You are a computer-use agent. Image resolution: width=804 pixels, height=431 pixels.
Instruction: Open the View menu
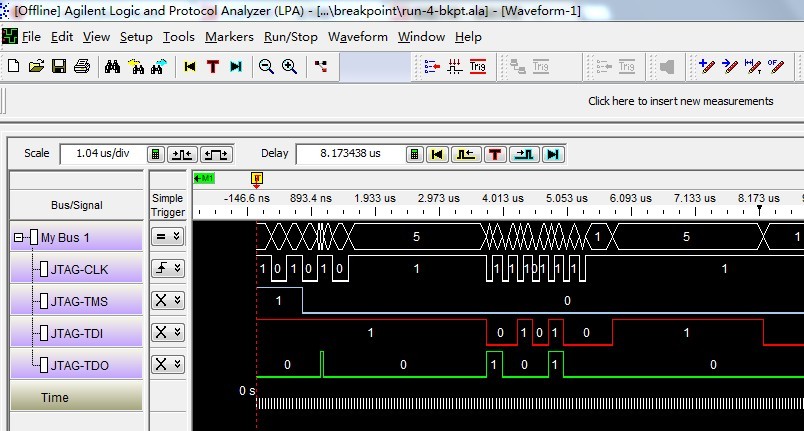click(x=96, y=37)
